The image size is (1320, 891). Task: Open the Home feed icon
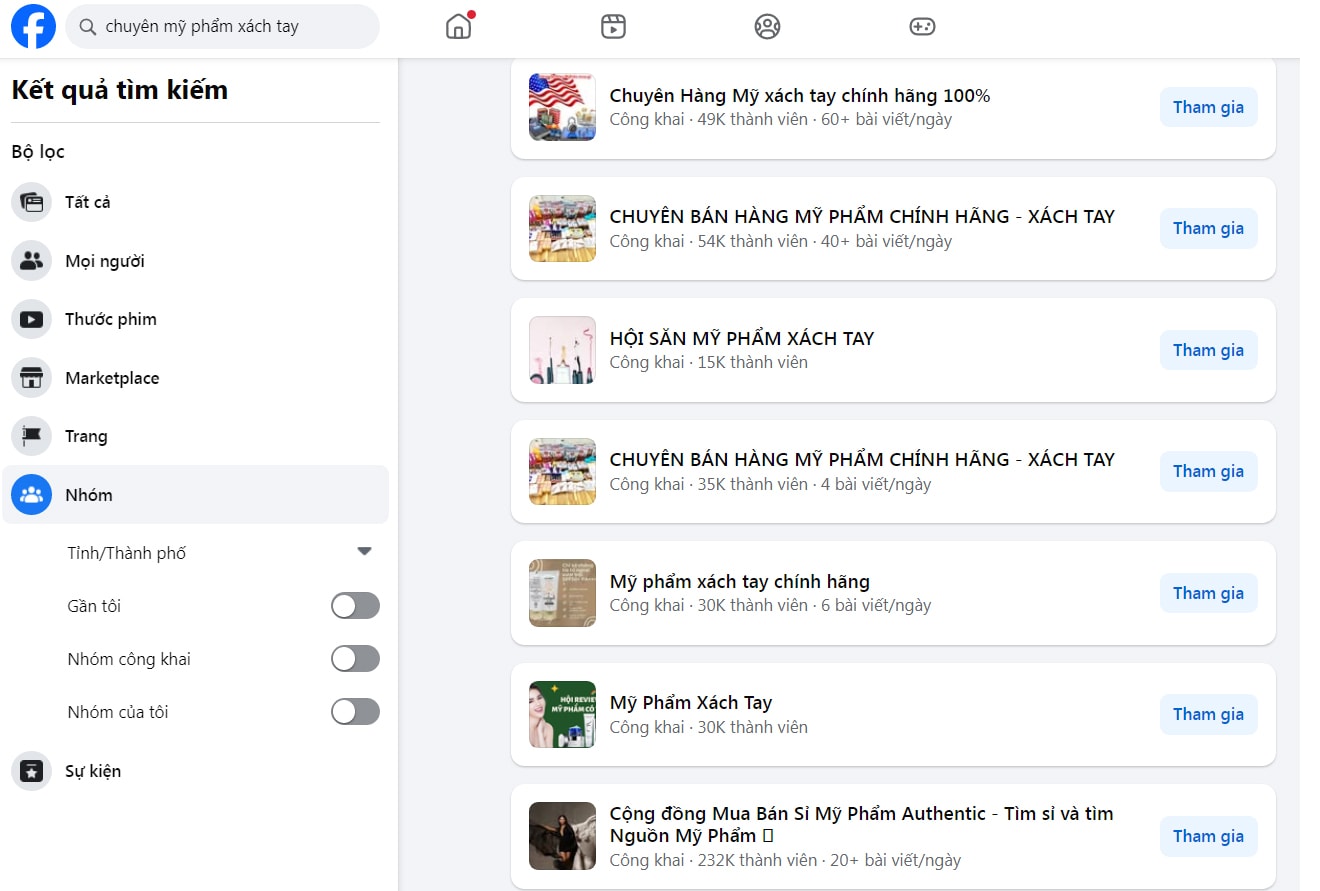coord(458,27)
